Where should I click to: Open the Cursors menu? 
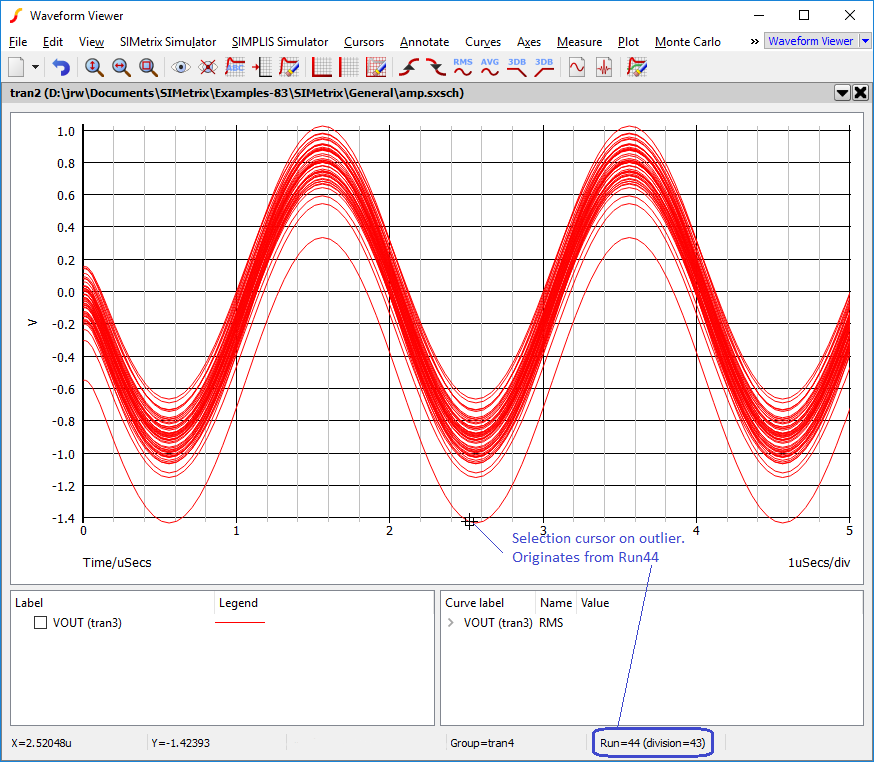coord(363,42)
